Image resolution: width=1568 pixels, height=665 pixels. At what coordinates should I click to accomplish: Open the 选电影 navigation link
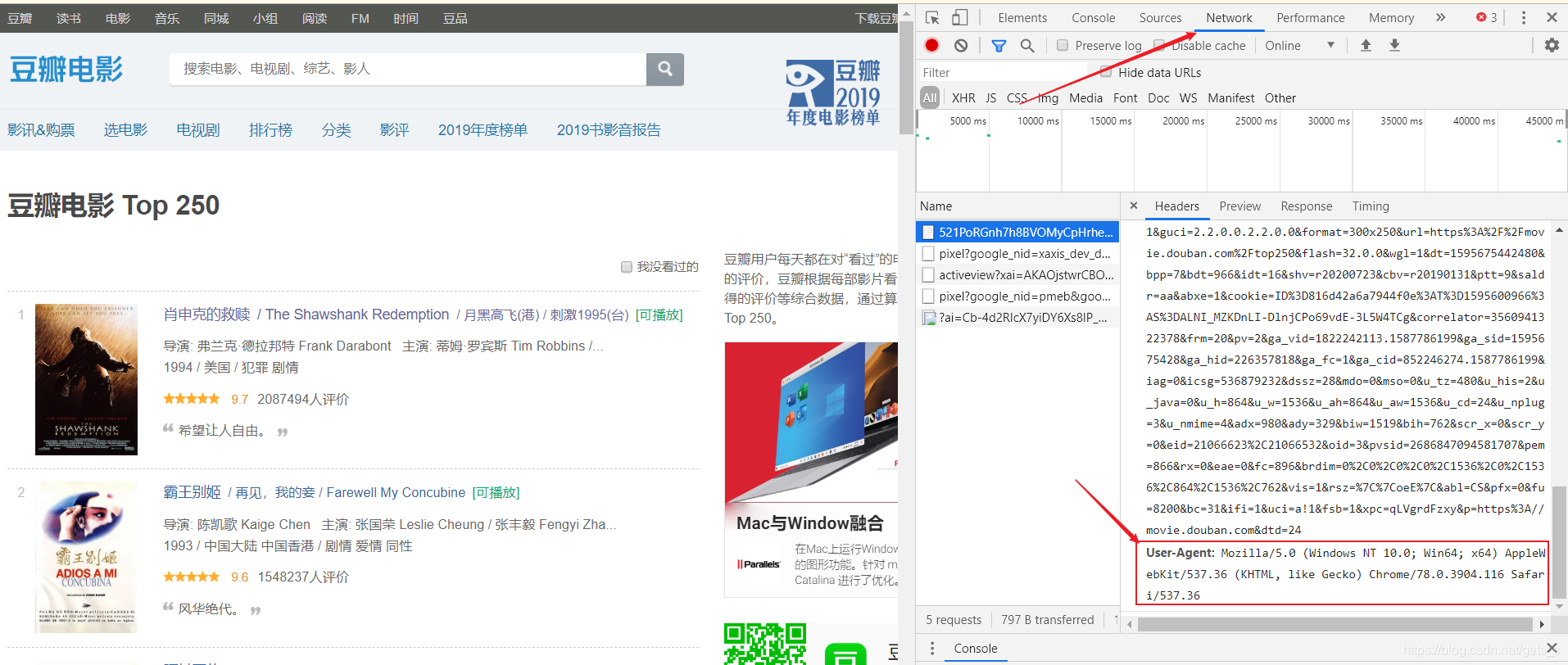(x=125, y=129)
